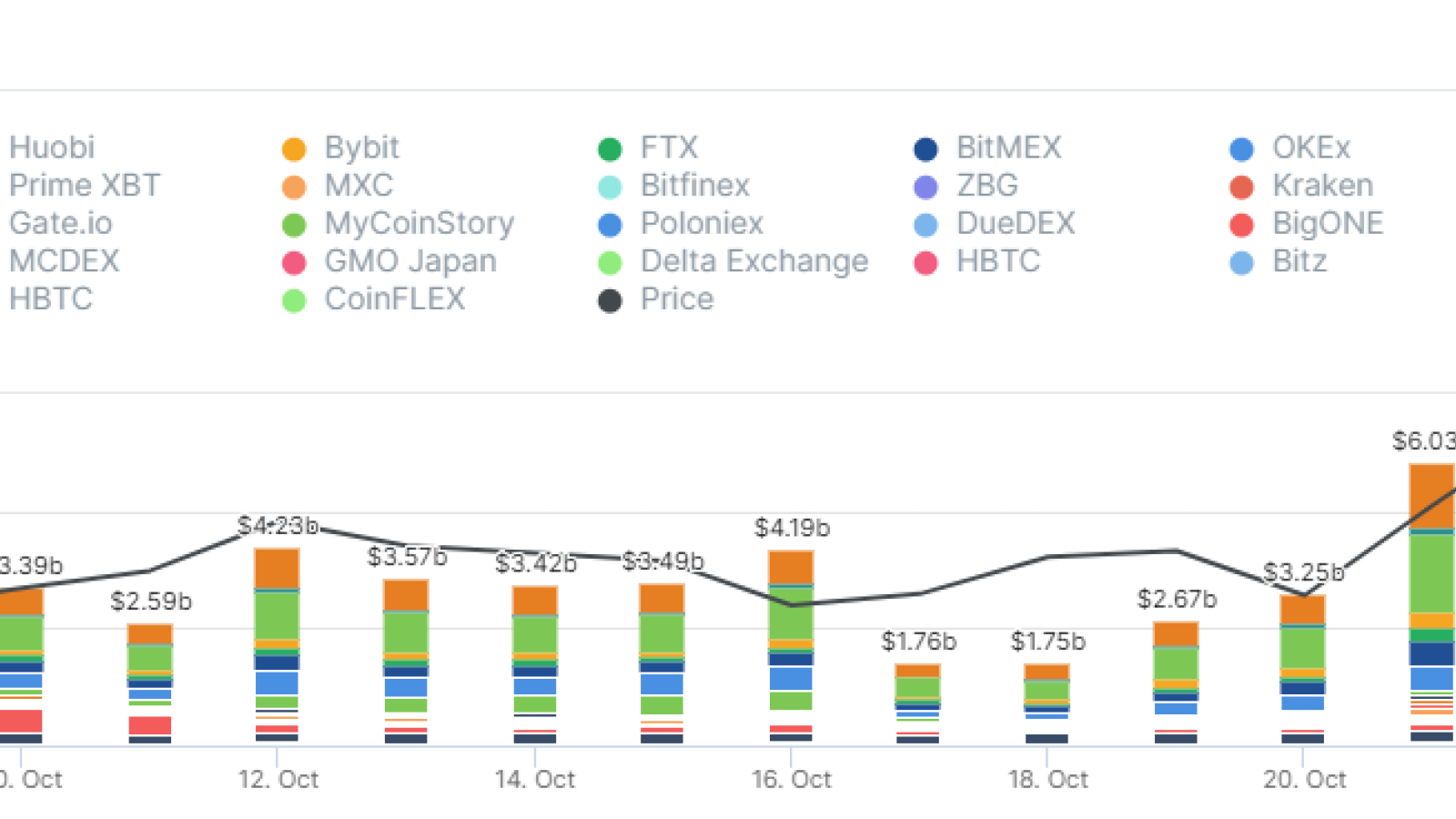Click the Gate.io legend label
The height and width of the screenshot is (819, 1456).
pos(61,224)
